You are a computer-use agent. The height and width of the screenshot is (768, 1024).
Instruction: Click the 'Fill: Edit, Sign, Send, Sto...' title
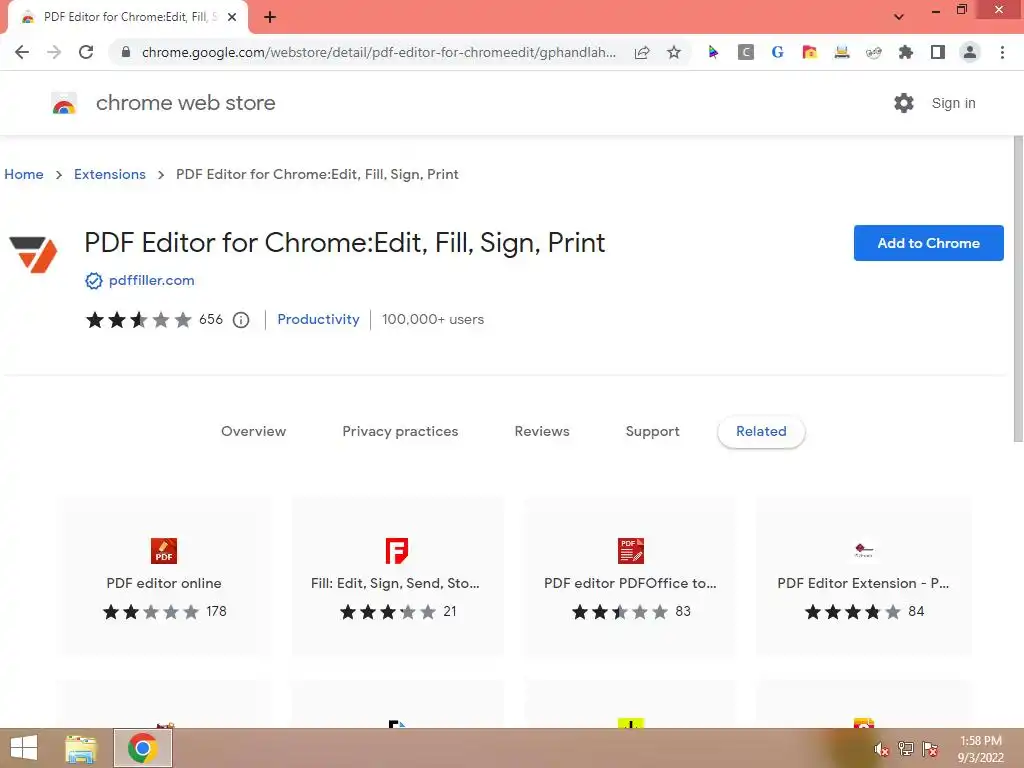pos(395,583)
